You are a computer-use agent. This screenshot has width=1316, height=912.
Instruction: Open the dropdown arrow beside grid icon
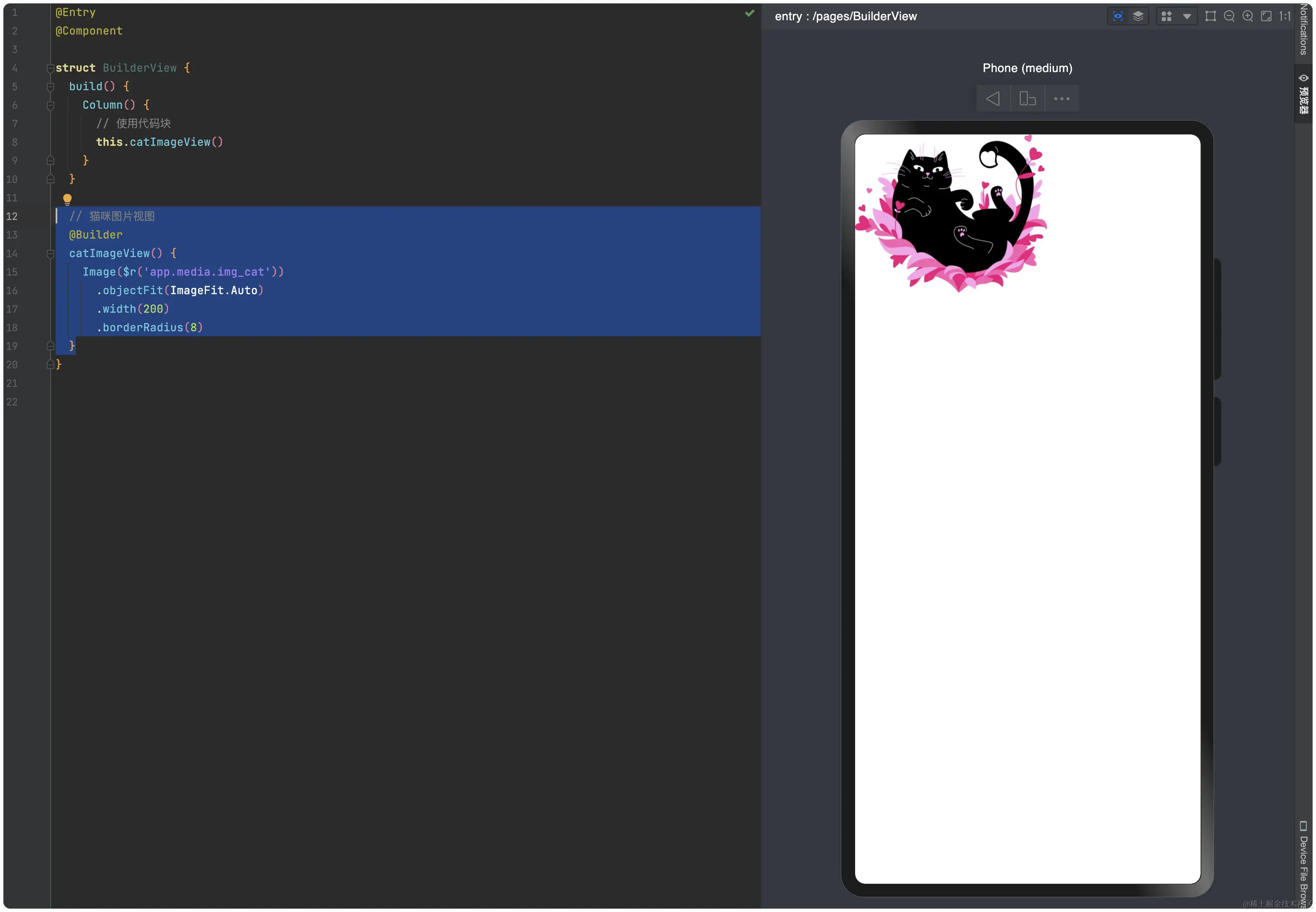1186,16
